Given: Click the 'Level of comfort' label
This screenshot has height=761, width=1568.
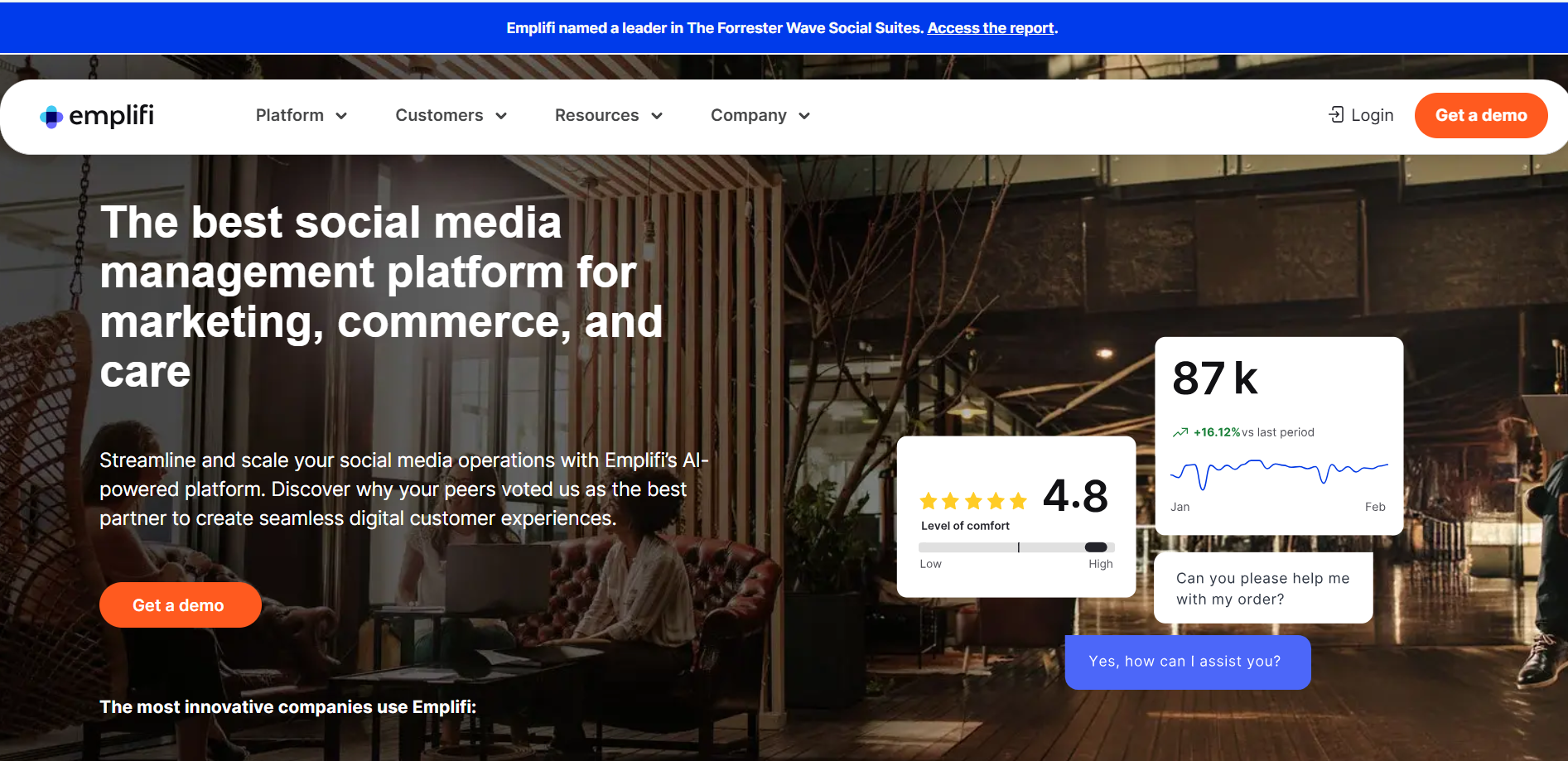Looking at the screenshot, I should pos(965,526).
